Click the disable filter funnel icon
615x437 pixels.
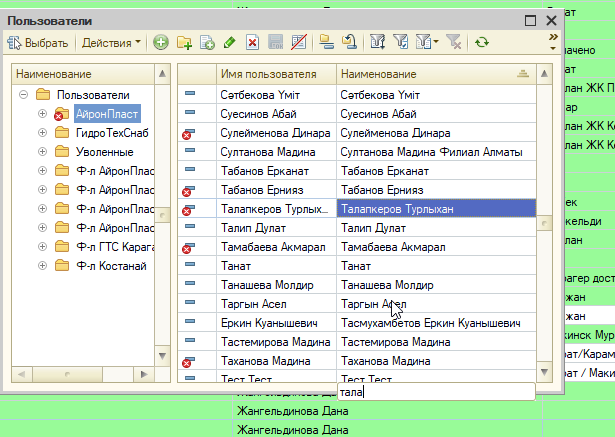click(x=454, y=42)
